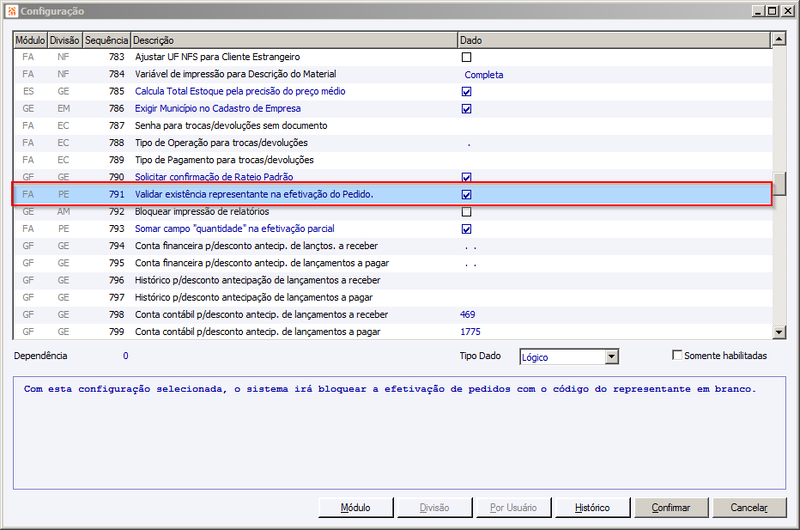800x530 pixels.
Task: Select row Senha para trocas/devoluções sem documento
Action: point(392,126)
